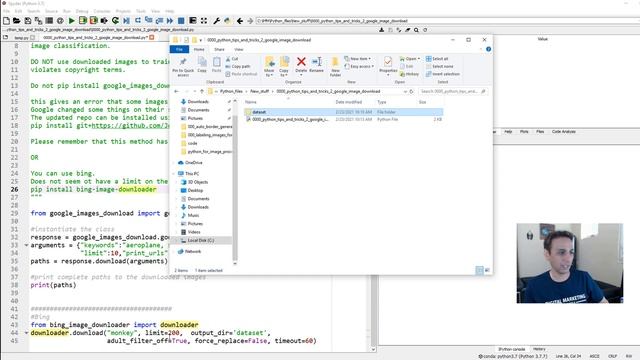Collapse the code fold arrow on line 33
This screenshot has height=360, width=640.
coord(26,245)
